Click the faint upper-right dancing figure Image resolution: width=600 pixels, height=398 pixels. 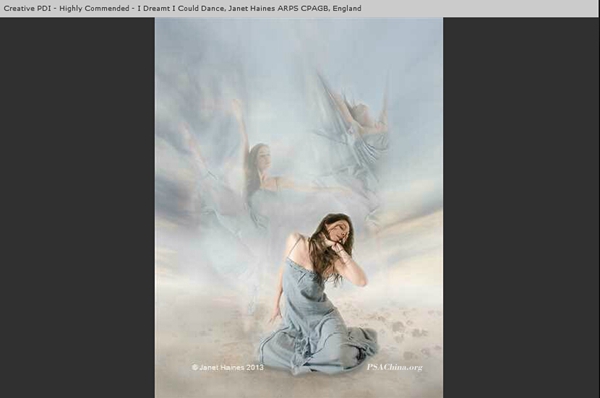(x=354, y=130)
